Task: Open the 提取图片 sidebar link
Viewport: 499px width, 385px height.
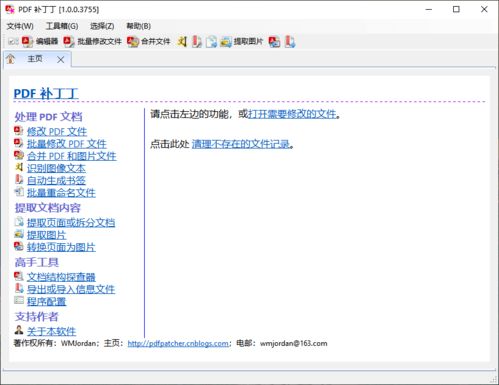Action: (x=47, y=235)
